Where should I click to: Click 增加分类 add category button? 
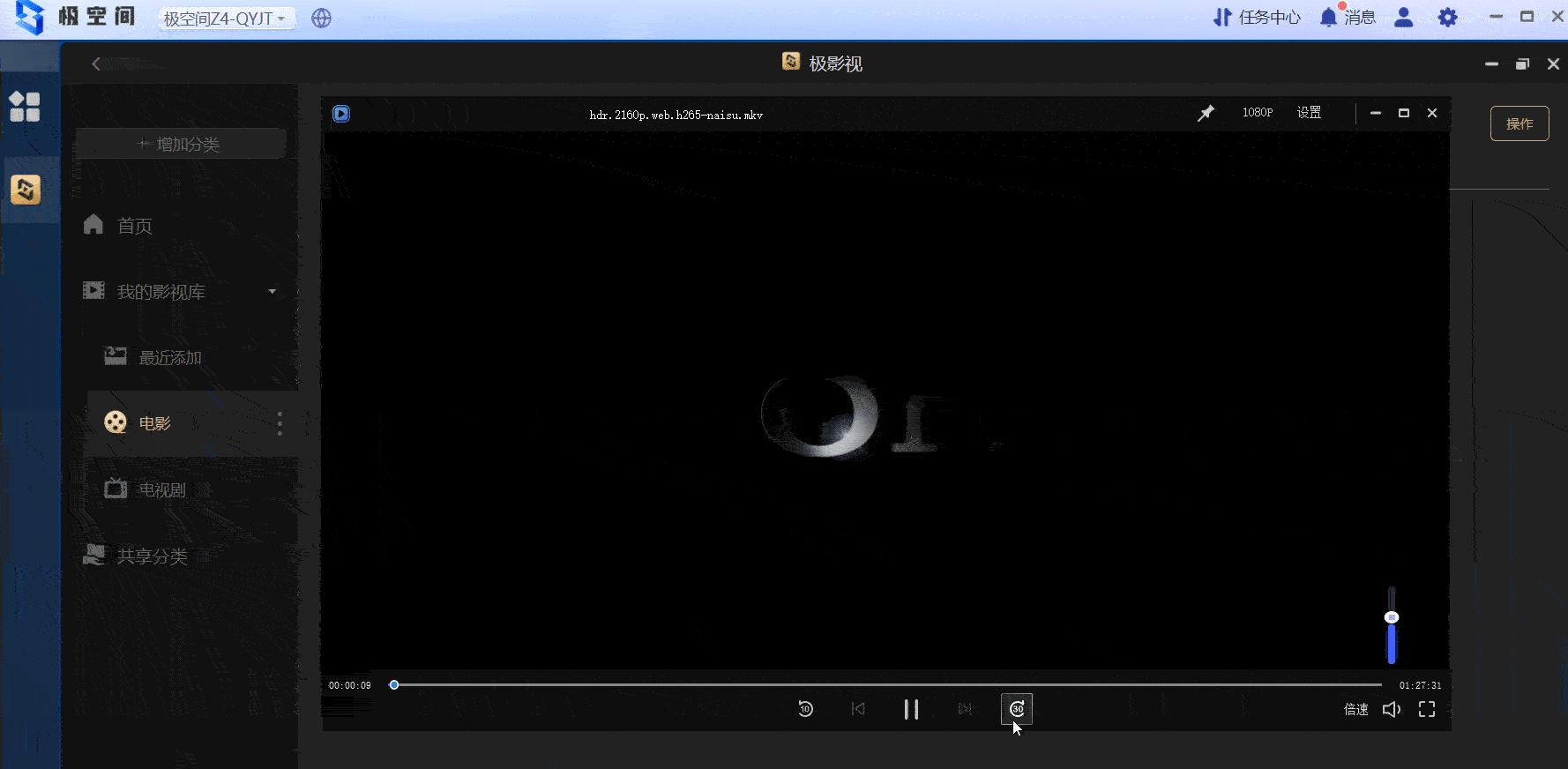(x=180, y=144)
